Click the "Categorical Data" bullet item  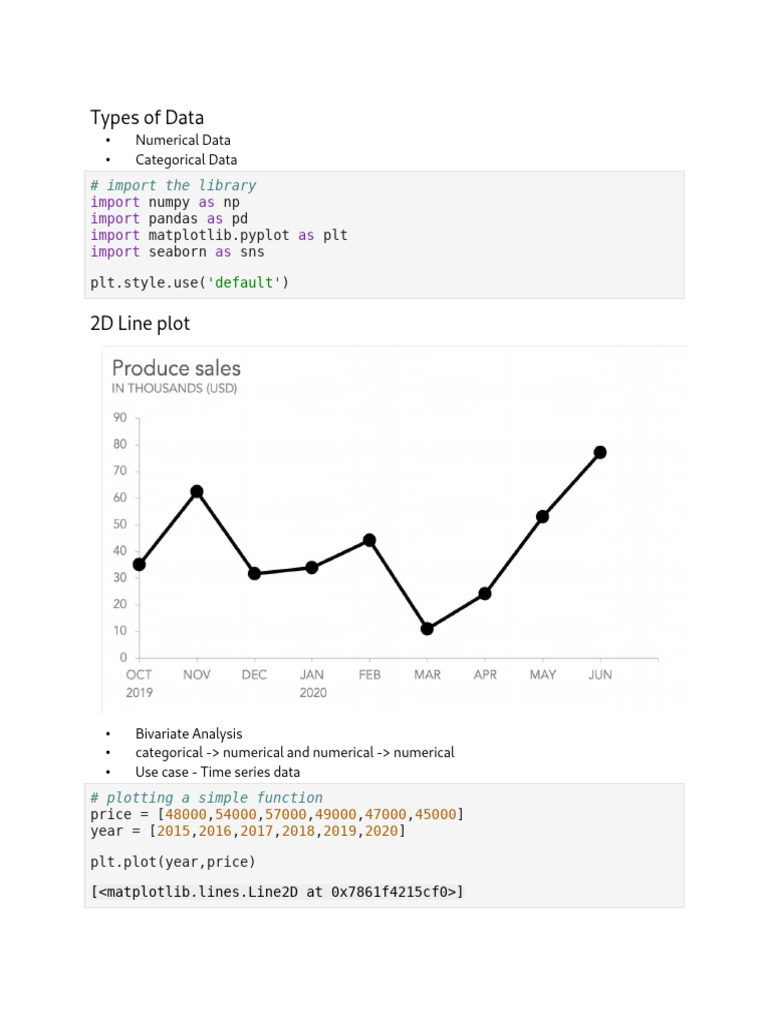(186, 160)
